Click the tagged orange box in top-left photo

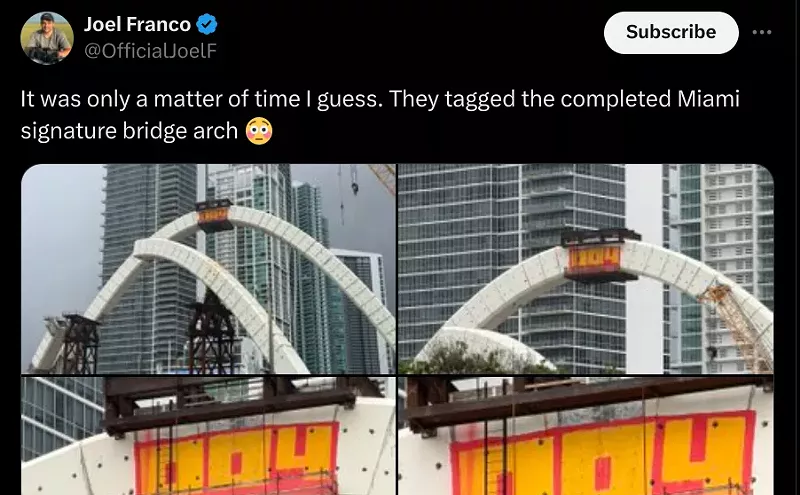[x=214, y=215]
